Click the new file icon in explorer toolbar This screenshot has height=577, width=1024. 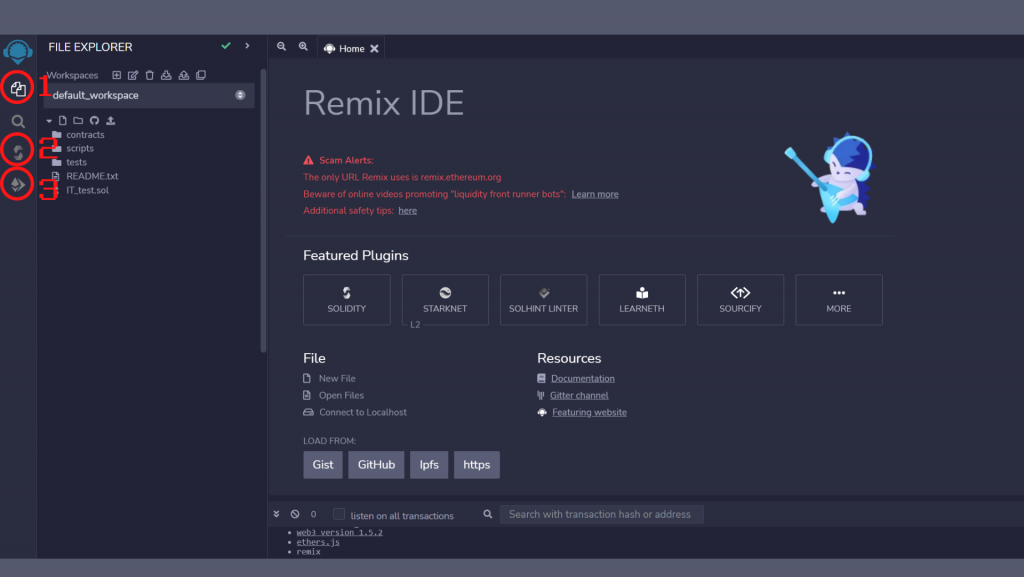click(63, 121)
